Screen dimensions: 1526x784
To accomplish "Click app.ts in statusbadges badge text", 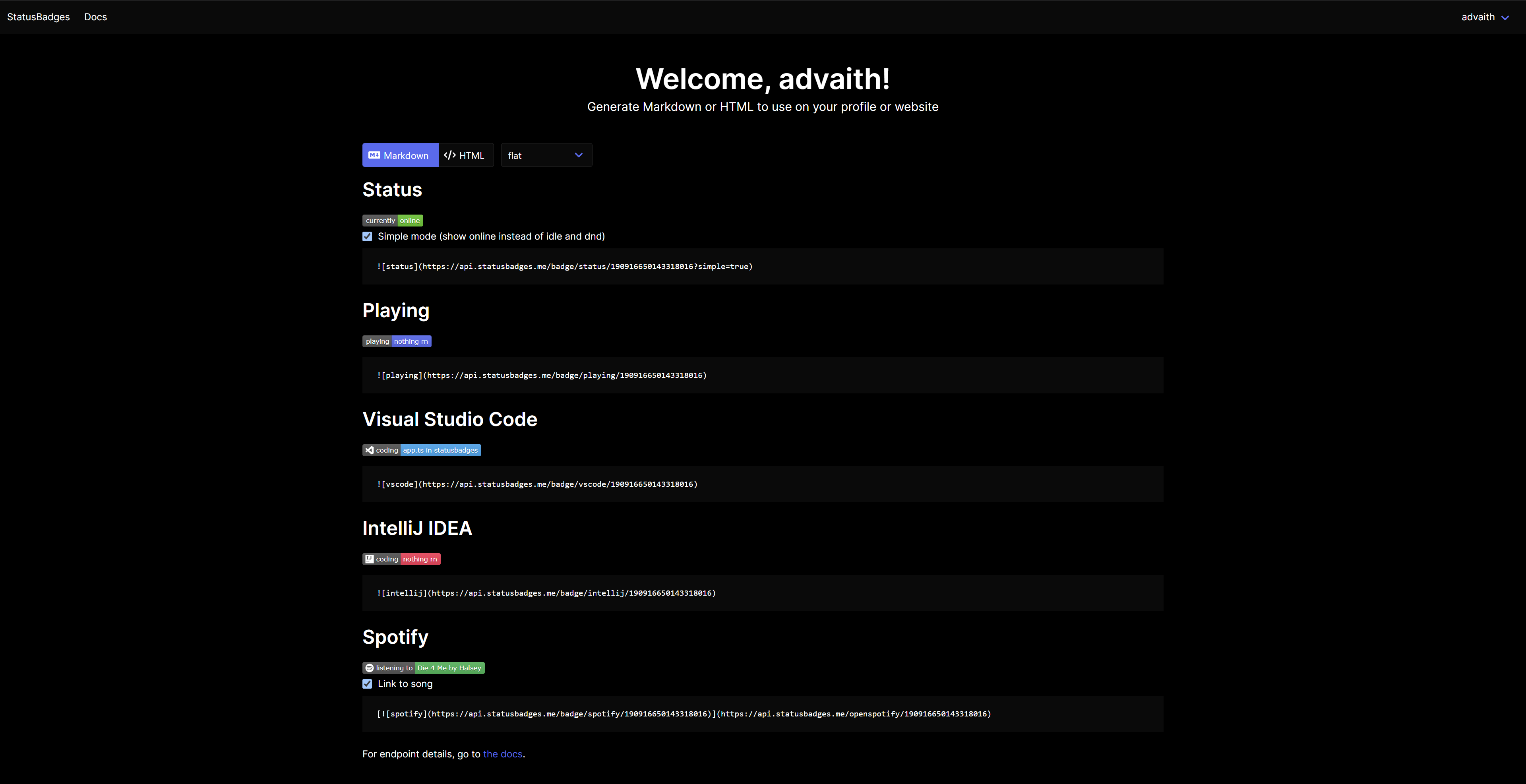I will pos(440,450).
